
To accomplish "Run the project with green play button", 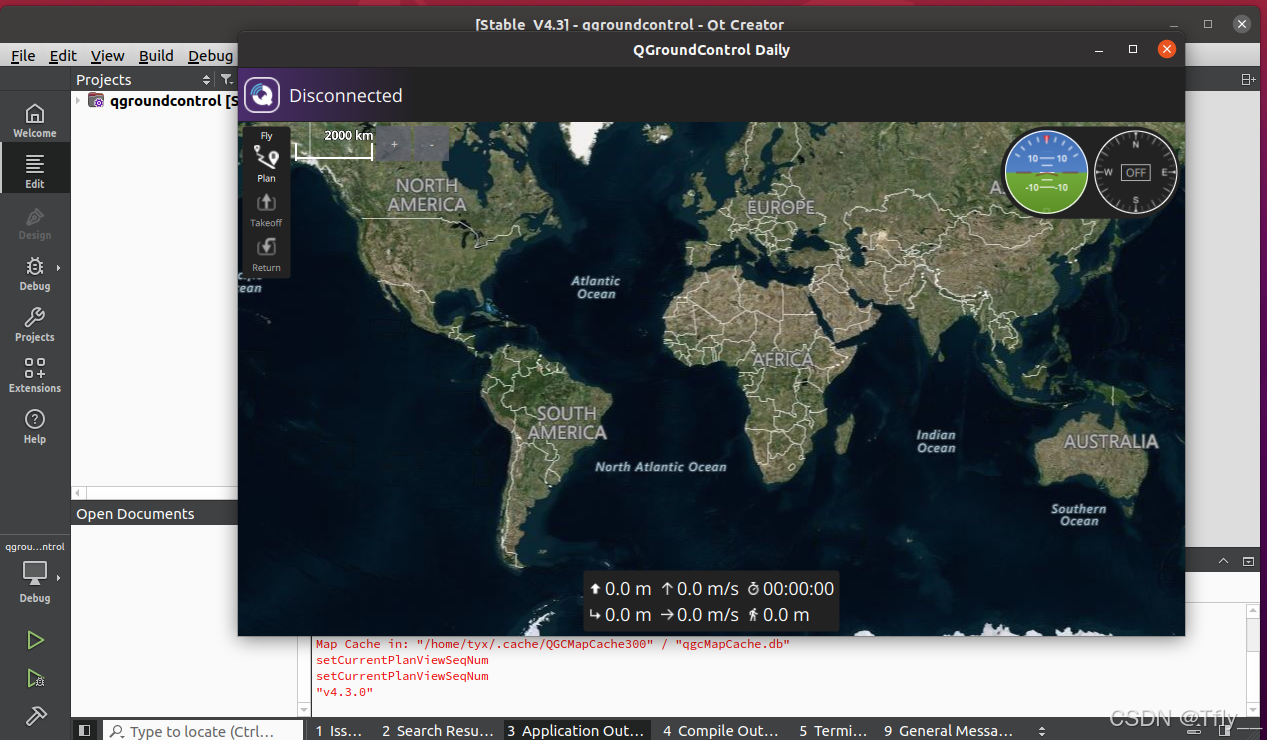I will [35, 640].
